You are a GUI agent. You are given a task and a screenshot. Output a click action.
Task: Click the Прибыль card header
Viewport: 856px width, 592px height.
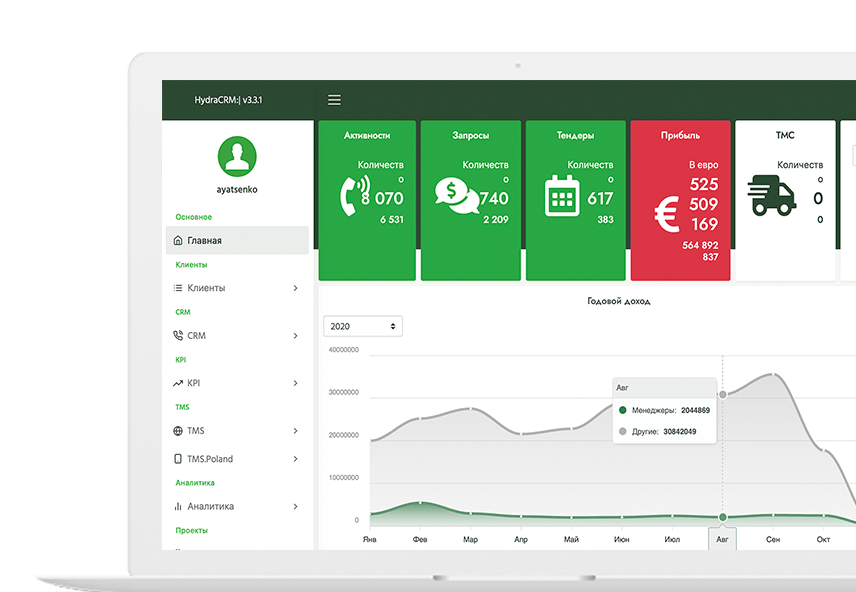pos(680,134)
